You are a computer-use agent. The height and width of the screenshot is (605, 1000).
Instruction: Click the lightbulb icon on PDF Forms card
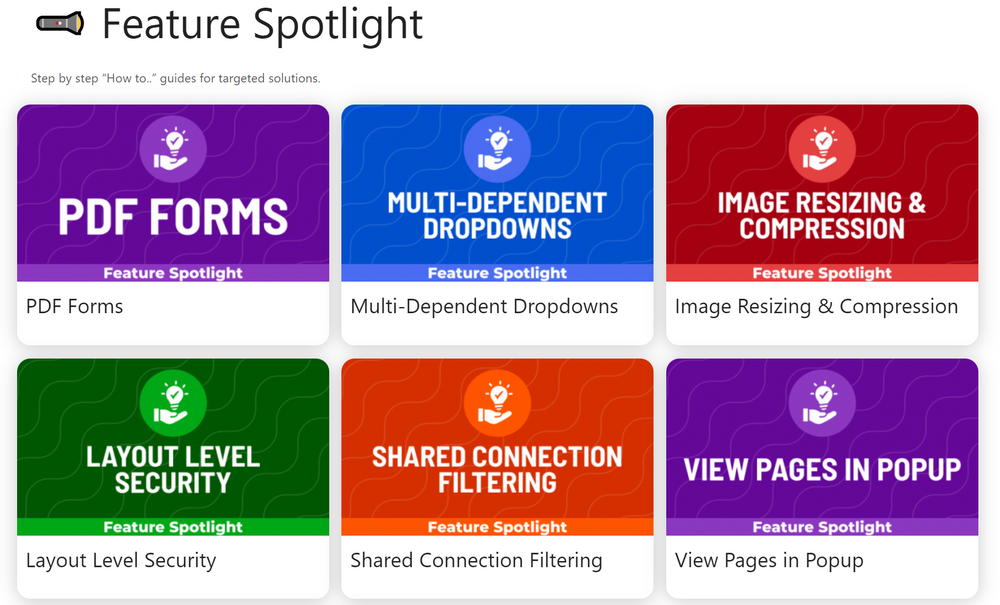173,149
